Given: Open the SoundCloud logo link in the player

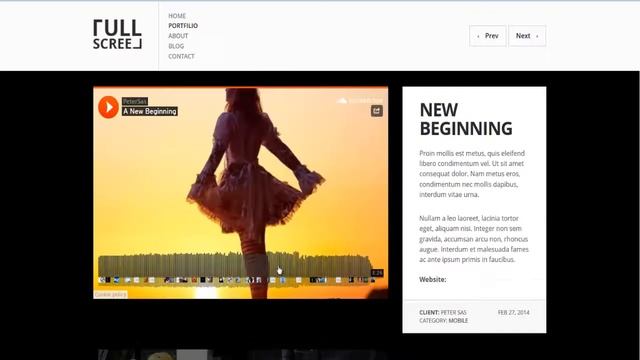Looking at the screenshot, I should [360, 100].
